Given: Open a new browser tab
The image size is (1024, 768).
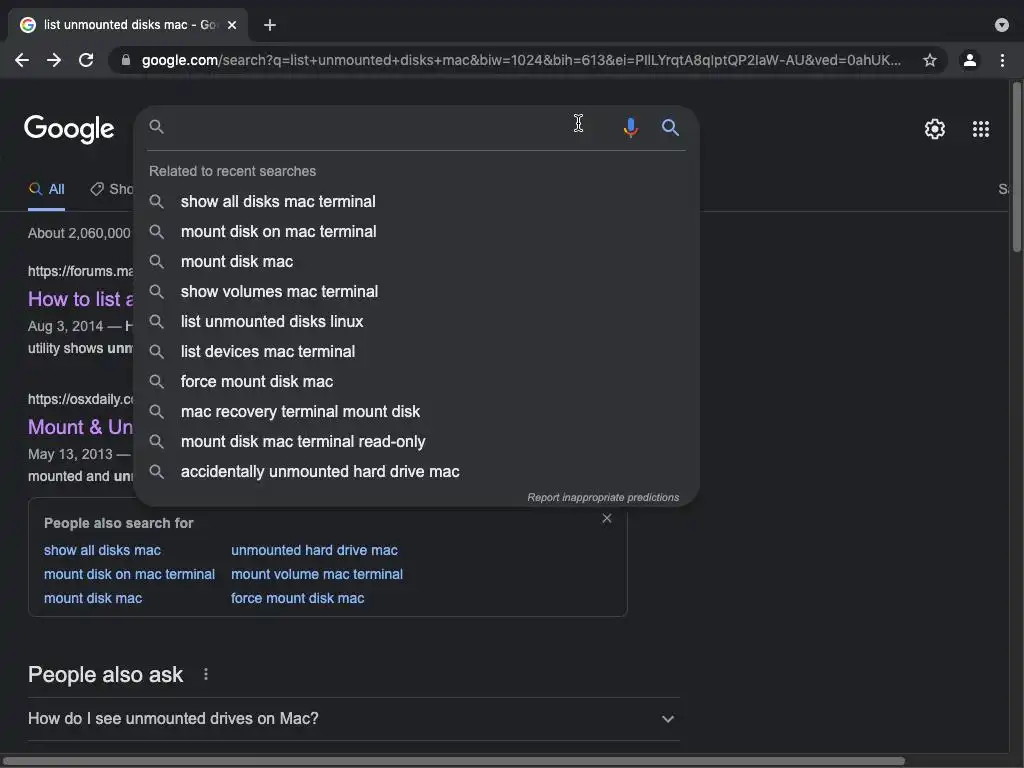Looking at the screenshot, I should (x=270, y=25).
